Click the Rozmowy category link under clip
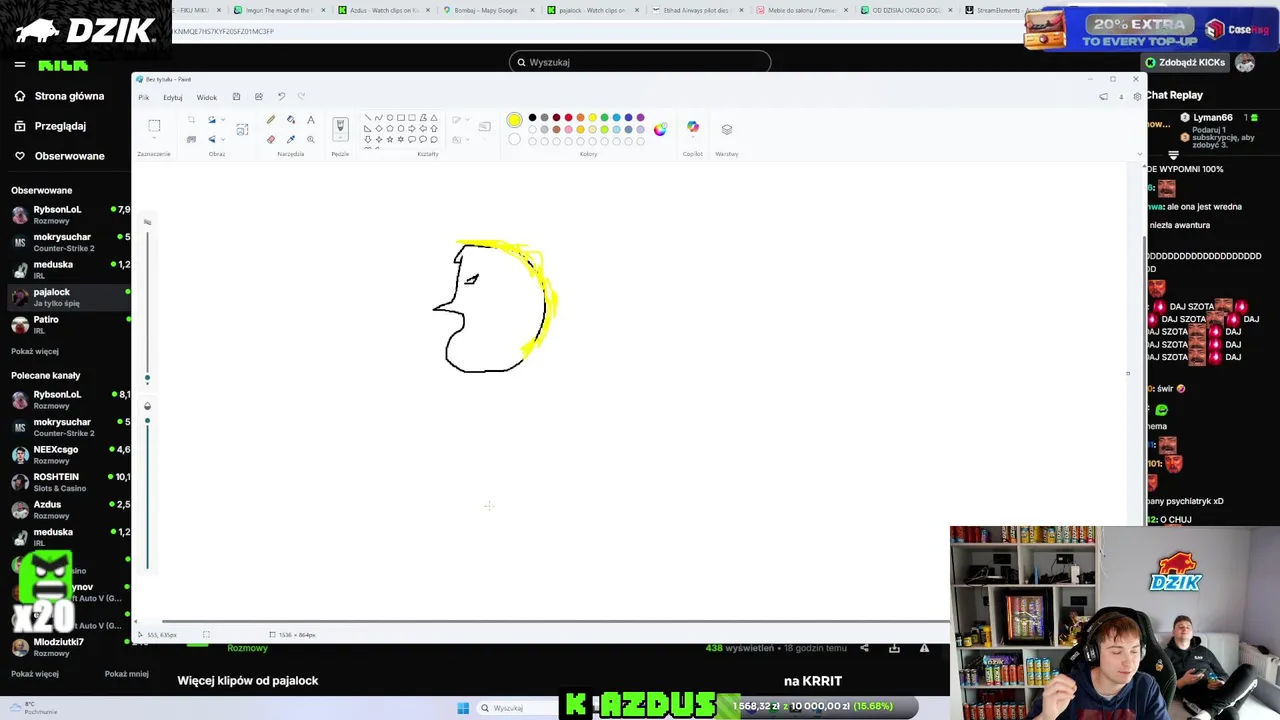Viewport: 1280px width, 720px height. pos(247,648)
